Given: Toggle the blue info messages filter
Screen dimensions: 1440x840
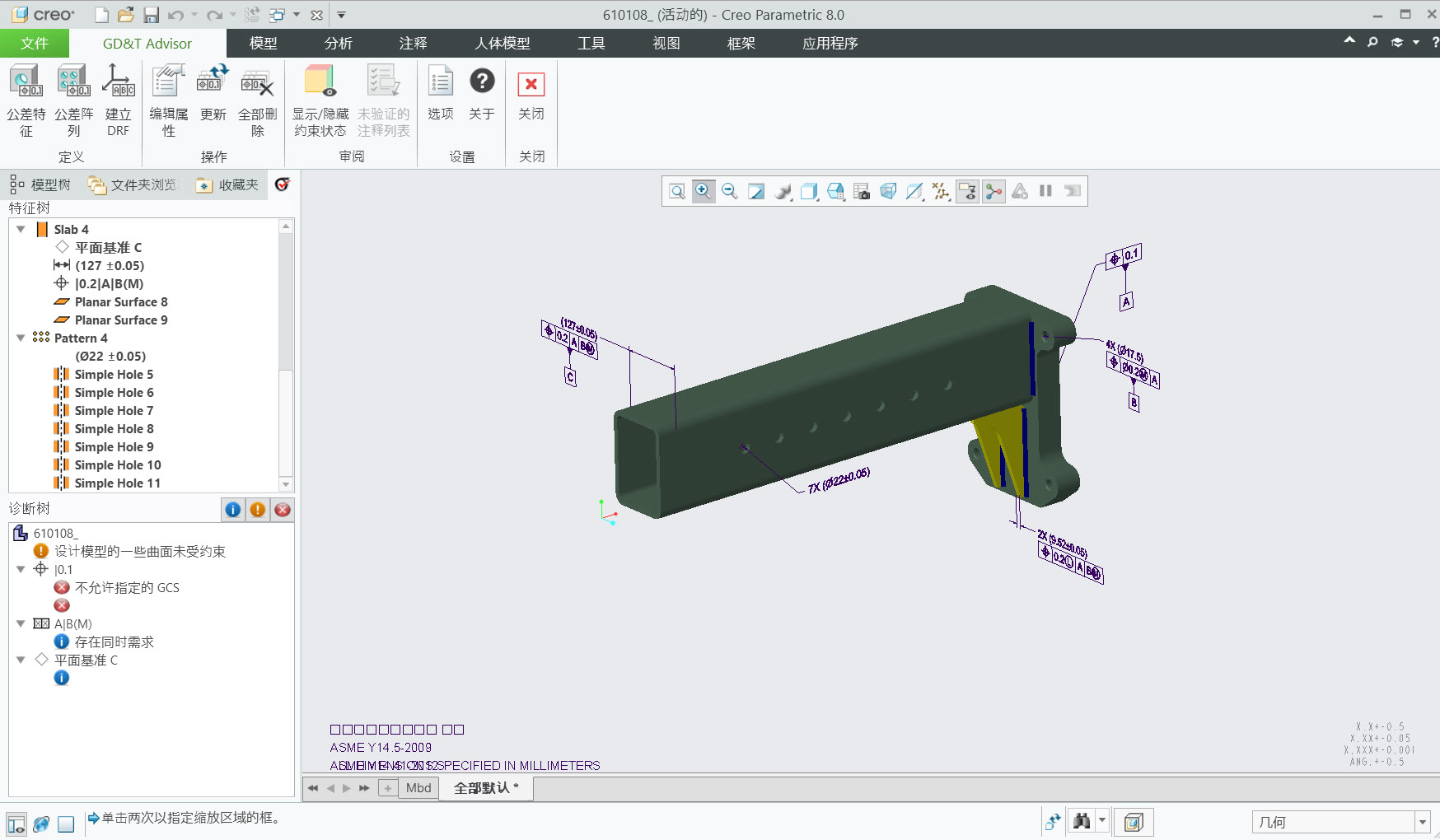Looking at the screenshot, I should (233, 510).
